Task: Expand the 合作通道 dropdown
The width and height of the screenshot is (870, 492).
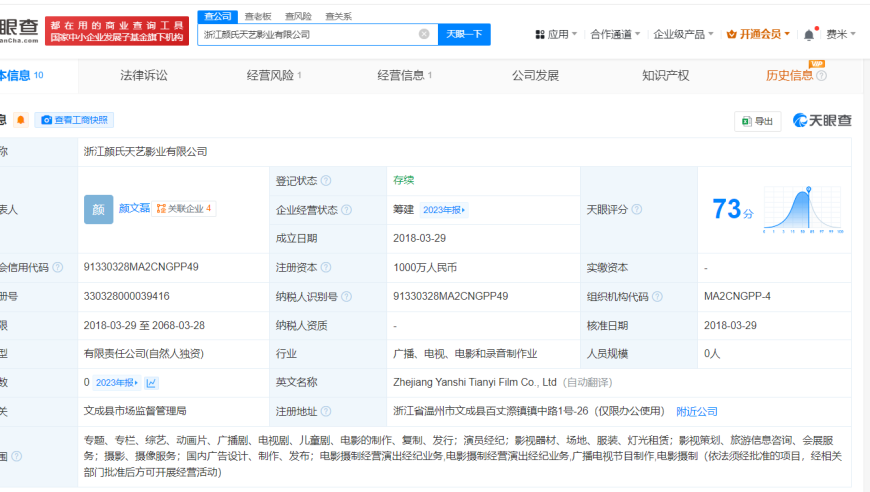Action: 615,34
